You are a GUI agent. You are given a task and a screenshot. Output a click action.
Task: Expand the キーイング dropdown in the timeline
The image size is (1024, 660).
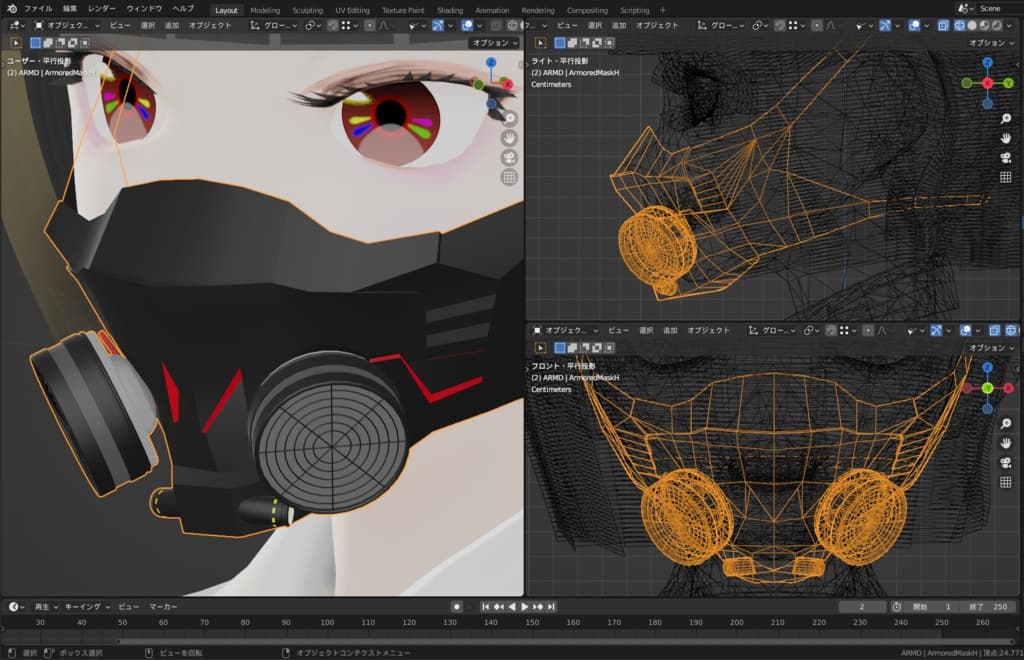pos(87,607)
